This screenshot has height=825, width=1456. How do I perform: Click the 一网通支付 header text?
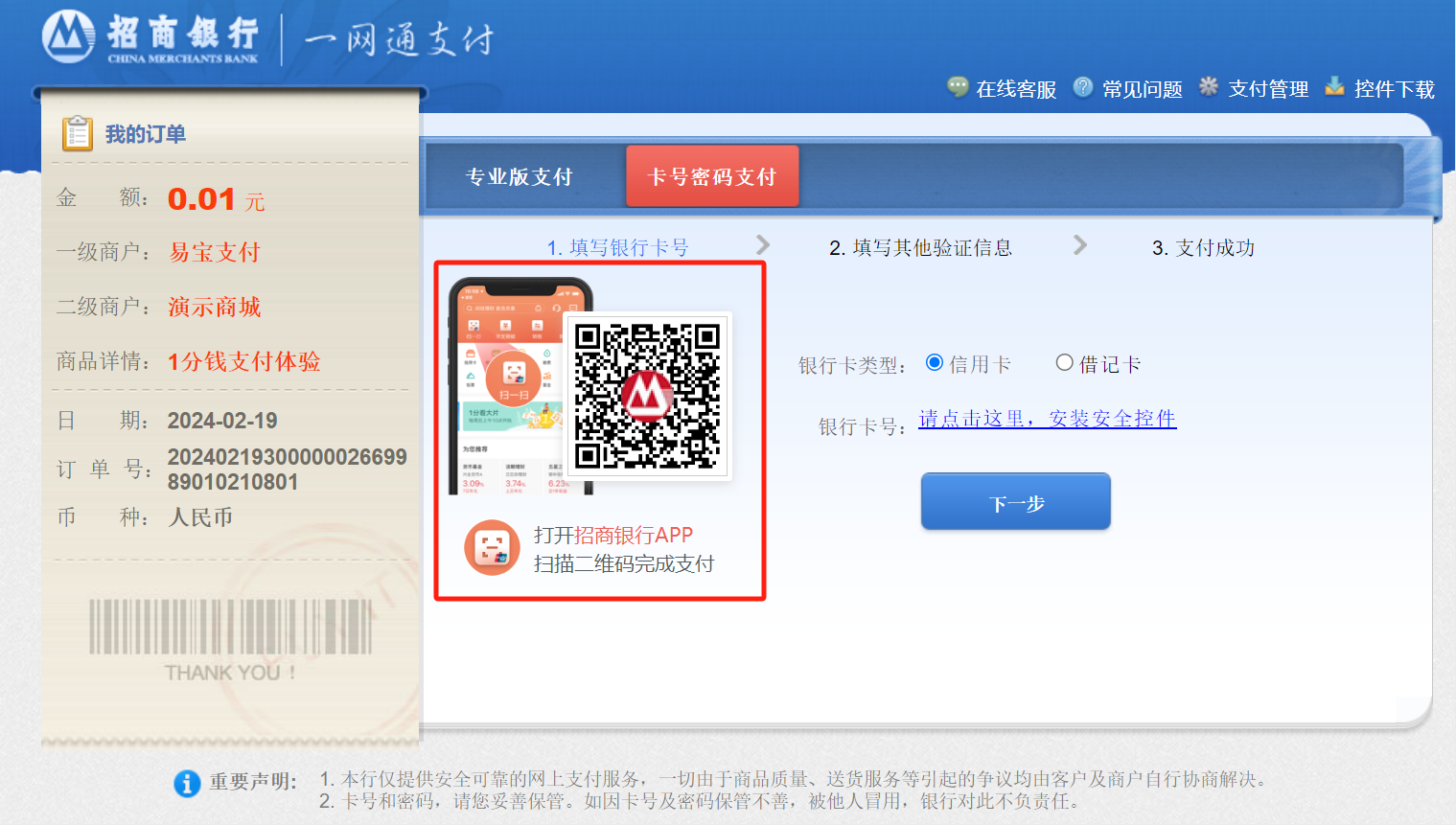click(398, 41)
